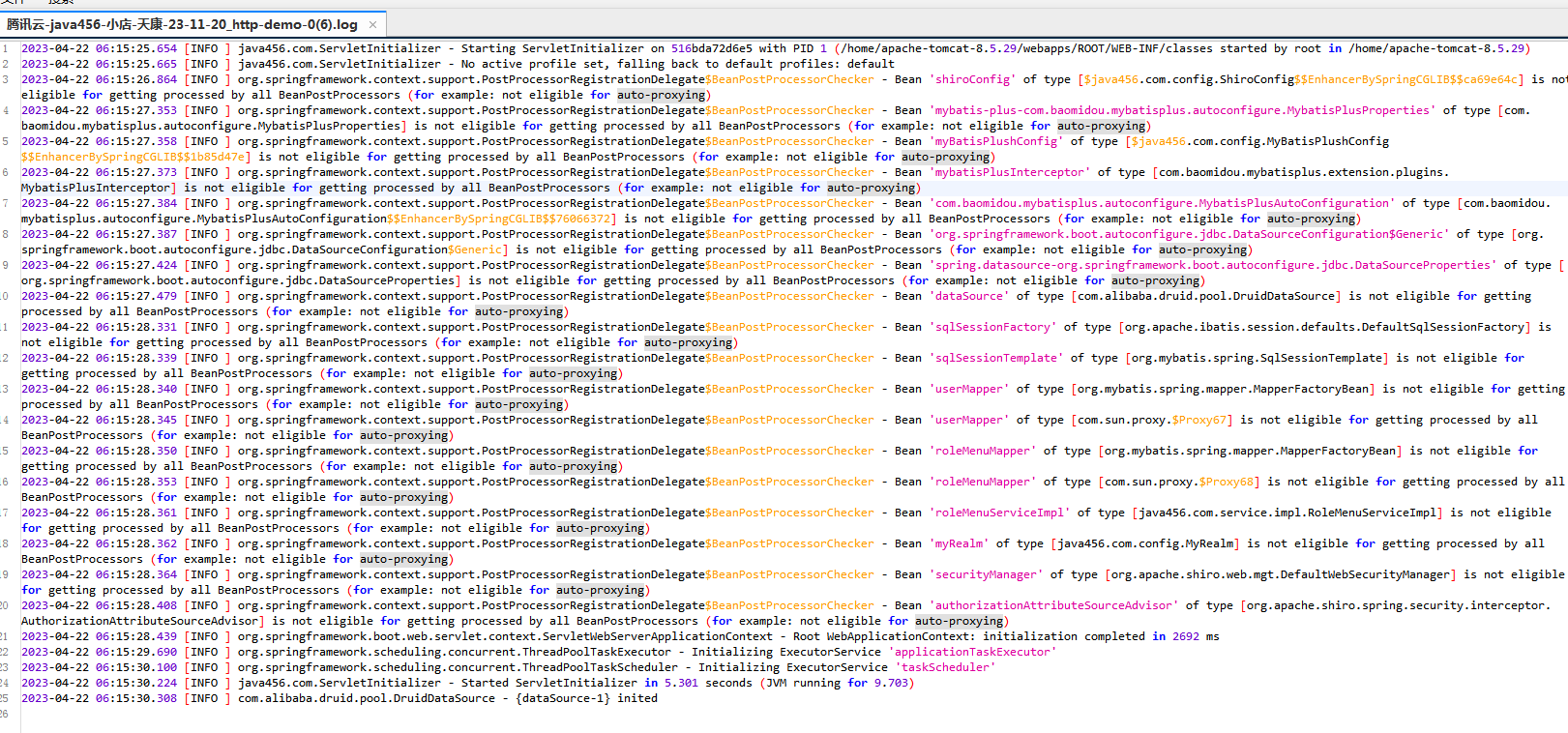Open the 文件 menu
Viewport: 1568px width, 733px height.
tap(14, 2)
